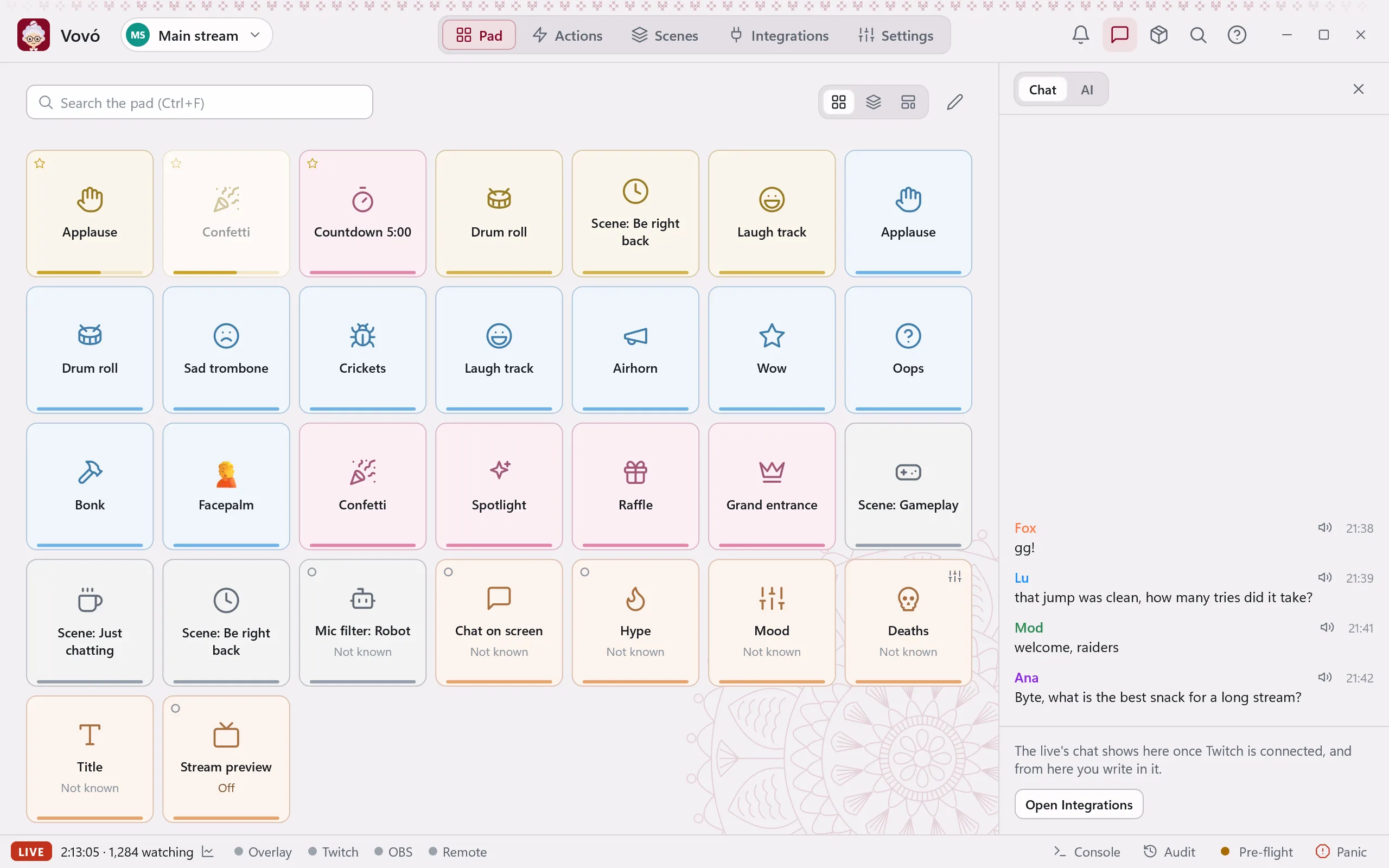The width and height of the screenshot is (1389, 868).
Task: Switch to rows view layout icon
Action: (x=908, y=102)
